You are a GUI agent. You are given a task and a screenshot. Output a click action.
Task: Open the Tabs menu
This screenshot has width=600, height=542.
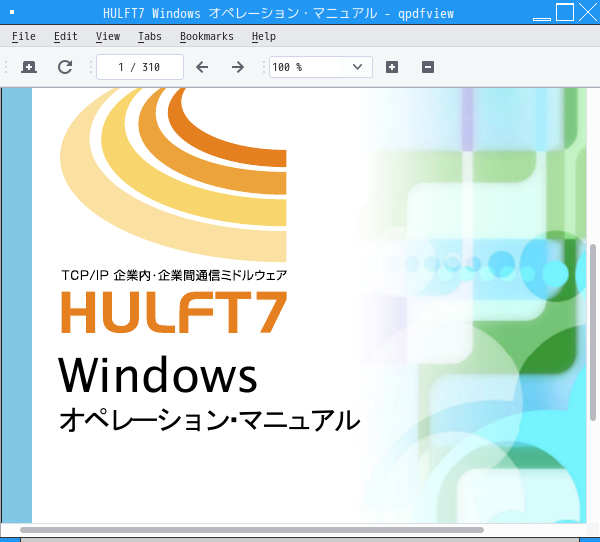pos(150,36)
